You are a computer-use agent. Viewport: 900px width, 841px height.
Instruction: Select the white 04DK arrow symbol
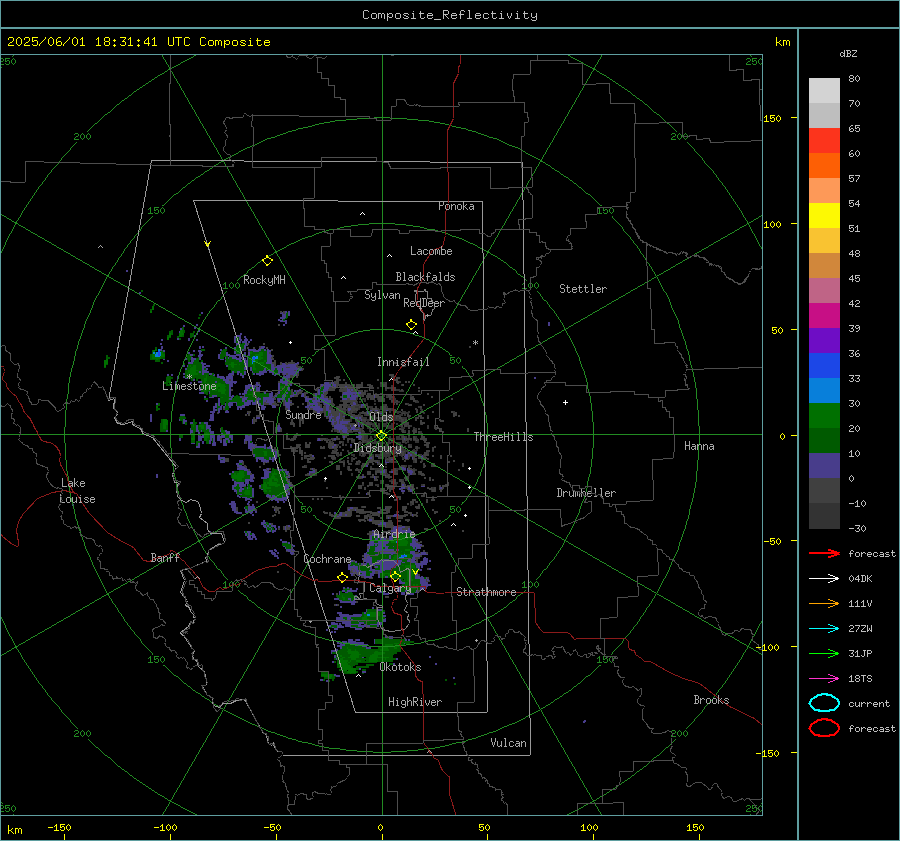tap(824, 579)
